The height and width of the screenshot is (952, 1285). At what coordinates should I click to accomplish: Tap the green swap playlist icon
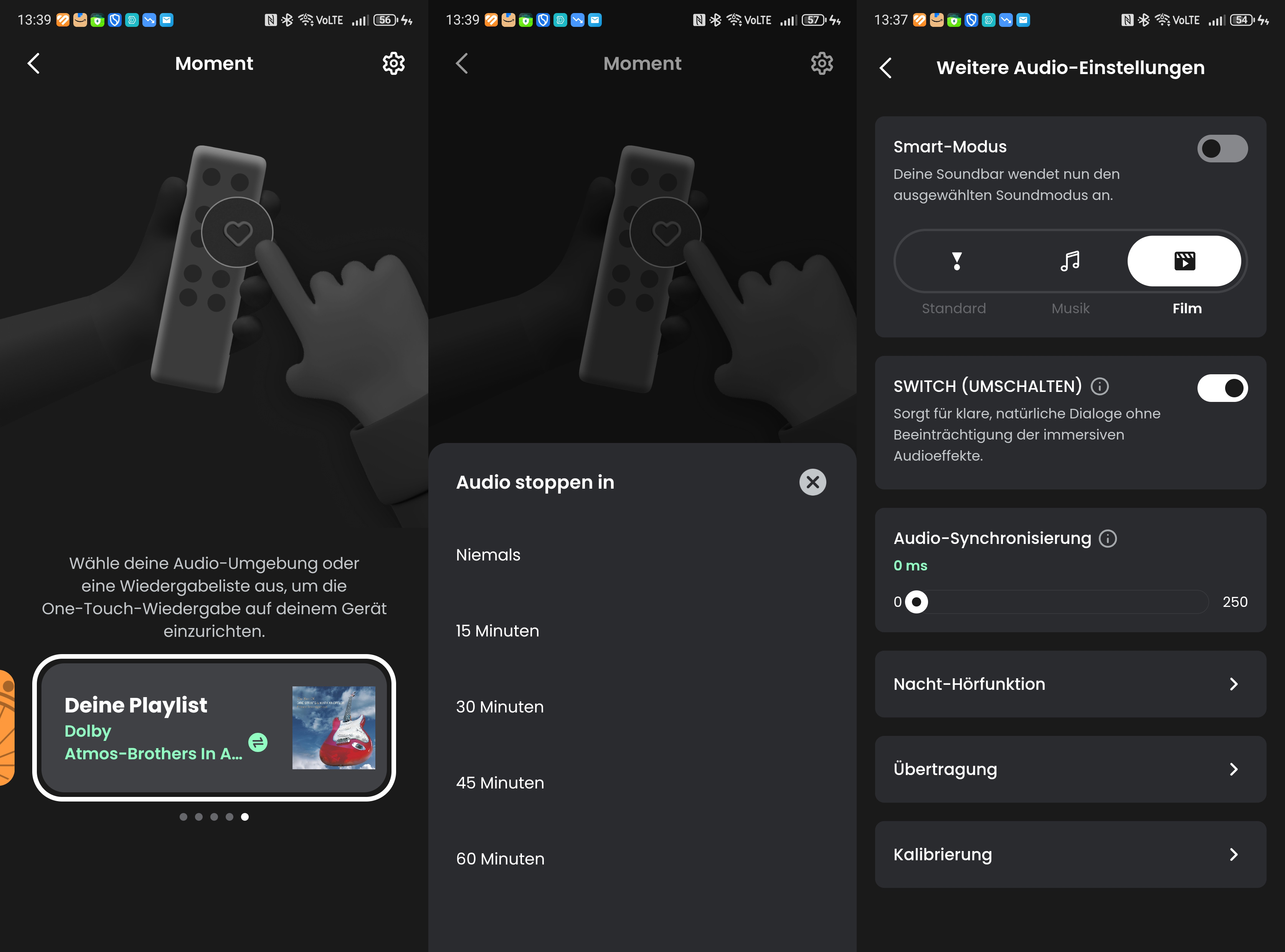258,742
